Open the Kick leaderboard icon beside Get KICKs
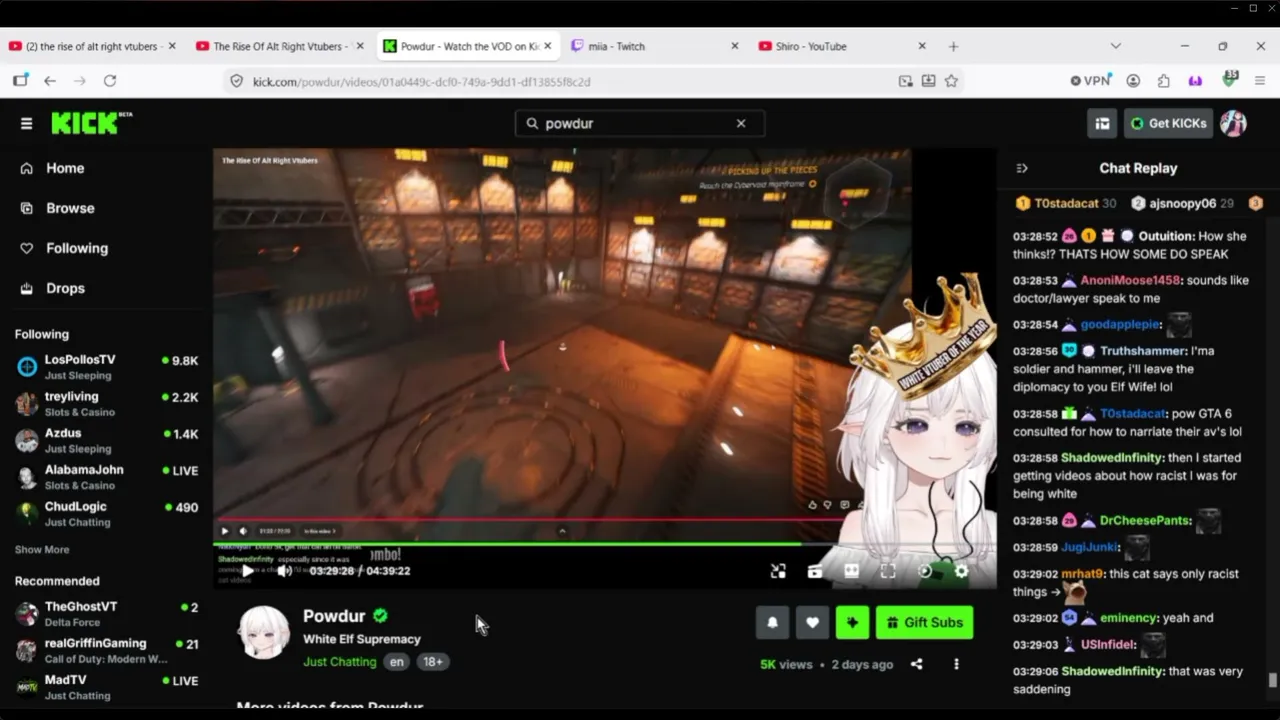This screenshot has width=1280, height=720. click(1102, 123)
